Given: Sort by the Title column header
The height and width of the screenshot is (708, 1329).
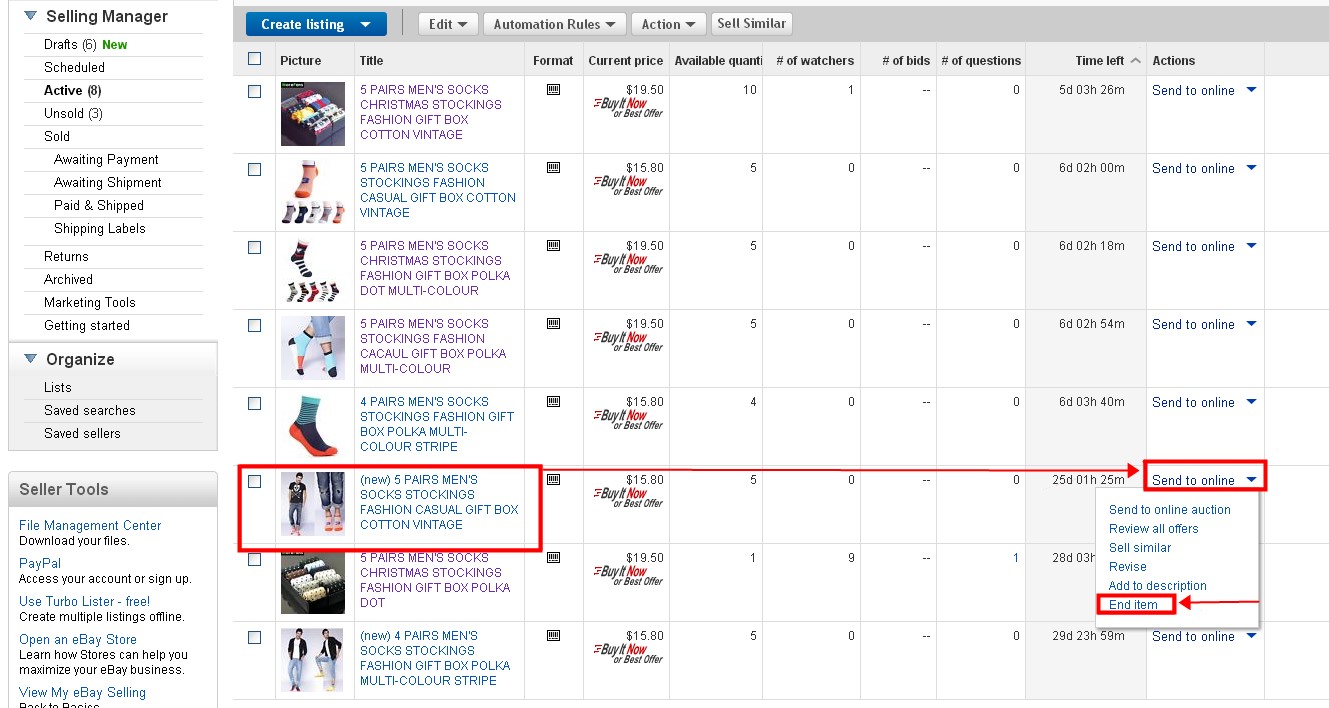Looking at the screenshot, I should point(371,61).
